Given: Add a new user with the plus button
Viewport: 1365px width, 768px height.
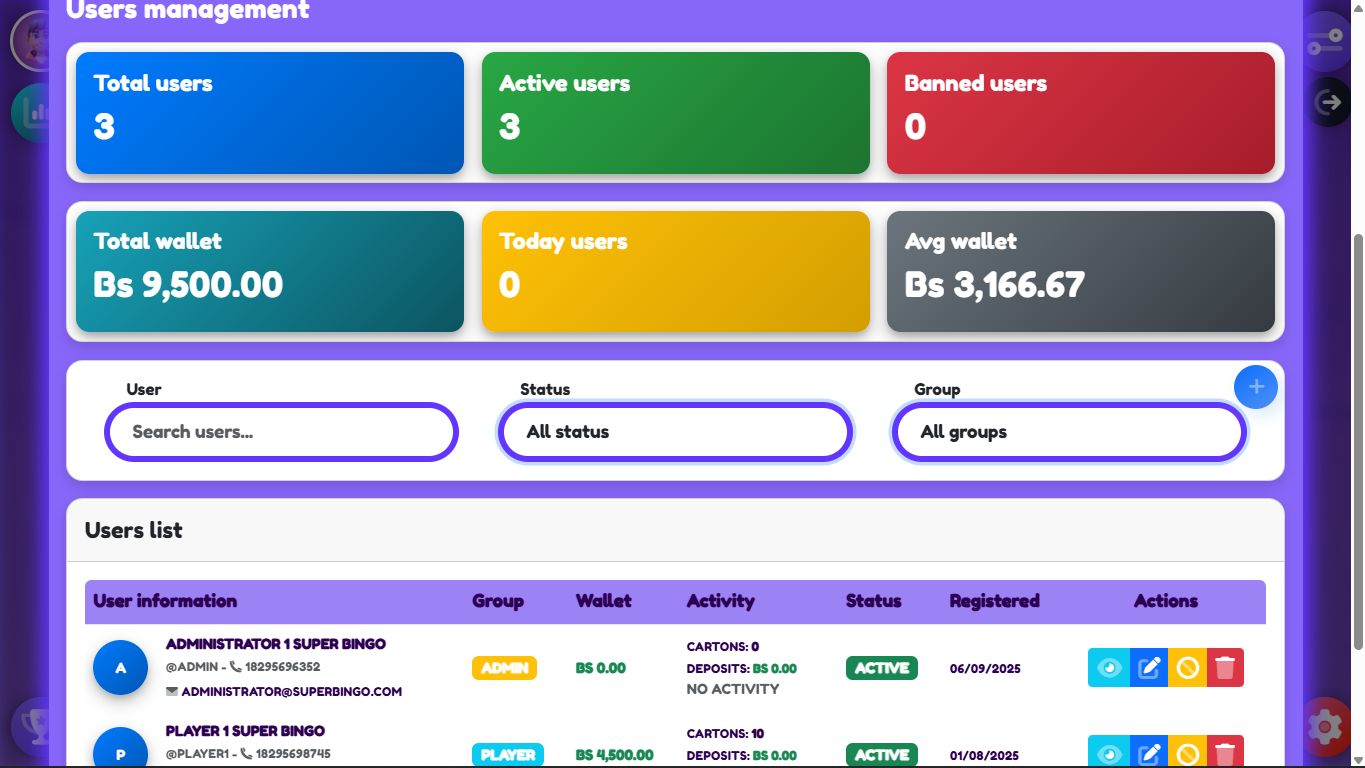Looking at the screenshot, I should 1256,387.
